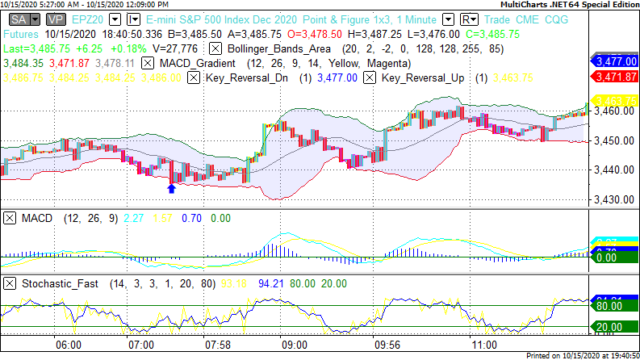The width and height of the screenshot is (640, 360).
Task: Click the Key_Reversal_Up indicator name
Action: [423, 78]
